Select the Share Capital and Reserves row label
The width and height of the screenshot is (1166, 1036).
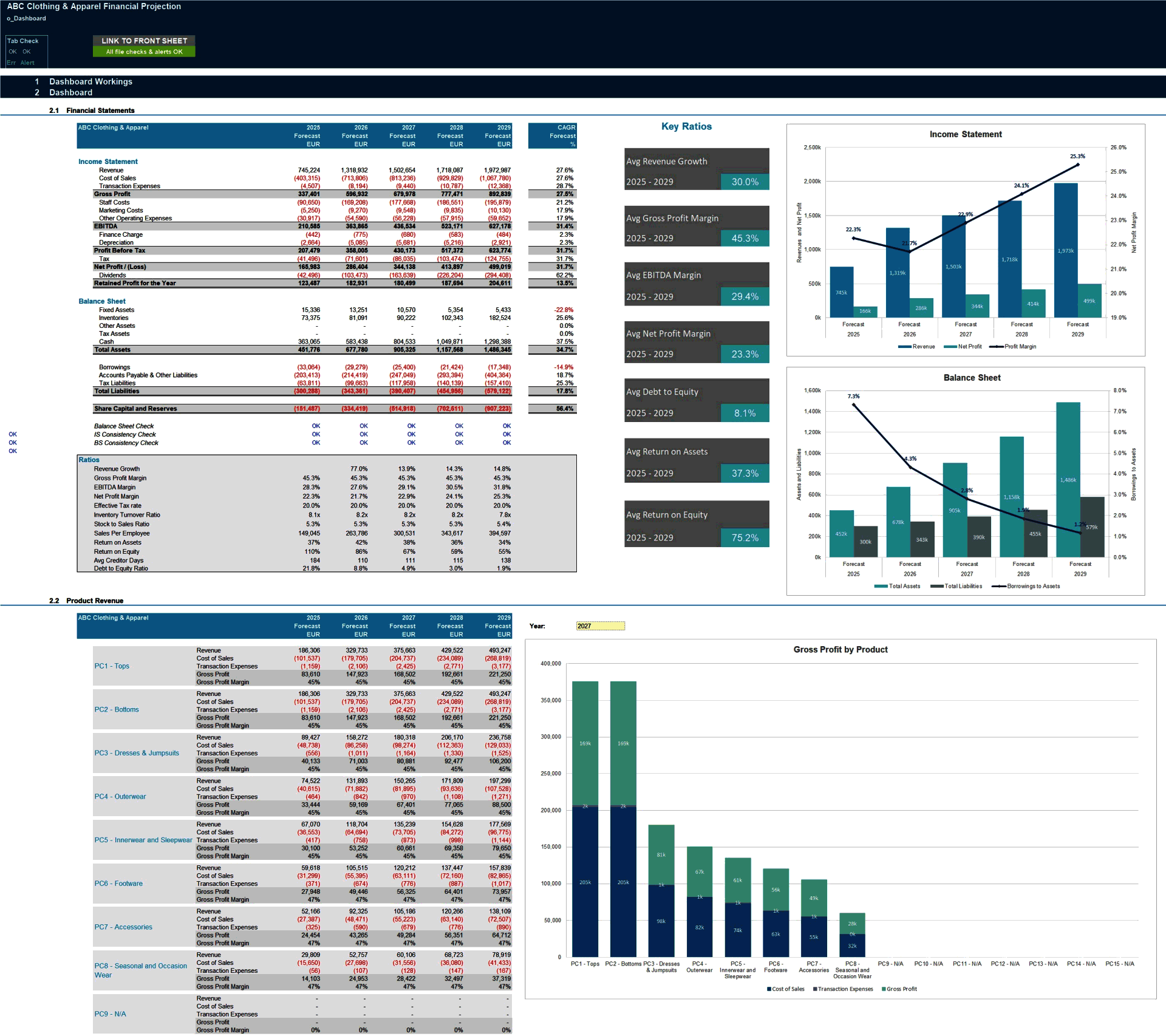[135, 409]
